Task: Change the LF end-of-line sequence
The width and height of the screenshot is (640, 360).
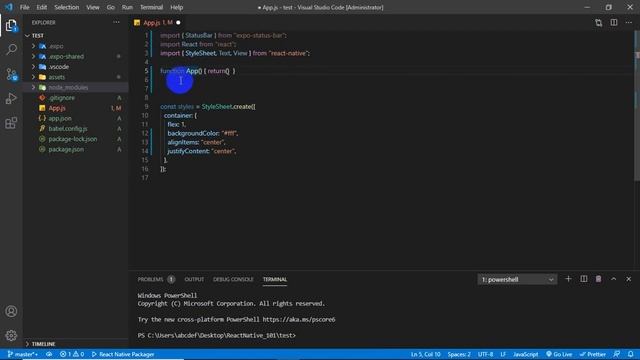Action: coord(503,354)
